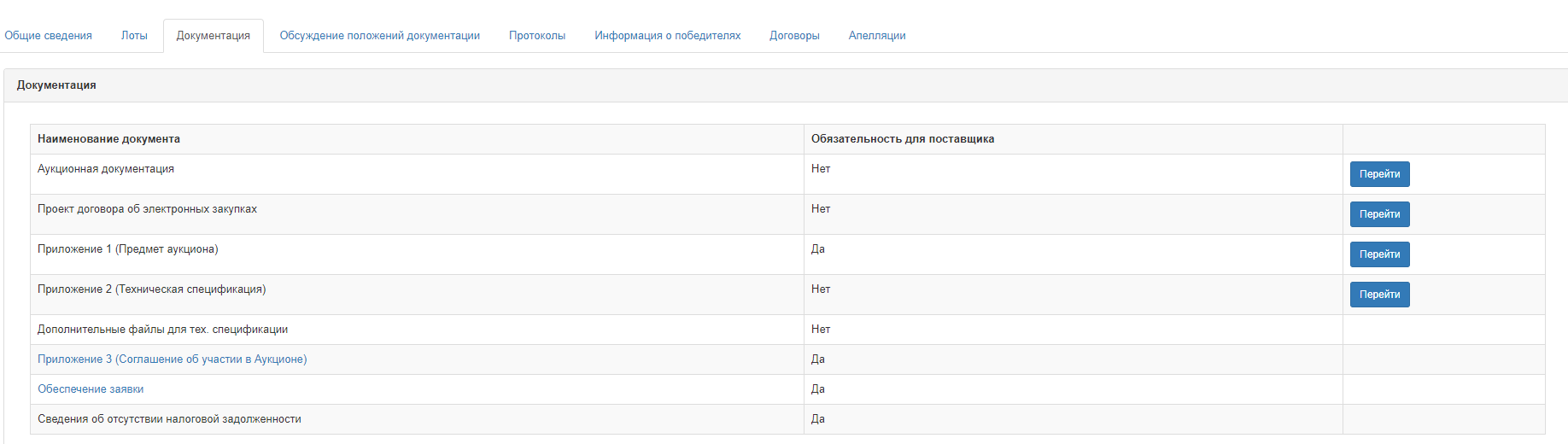
Task: Open Приложение 3 (Соглашение об участии) link
Action: pos(173,359)
